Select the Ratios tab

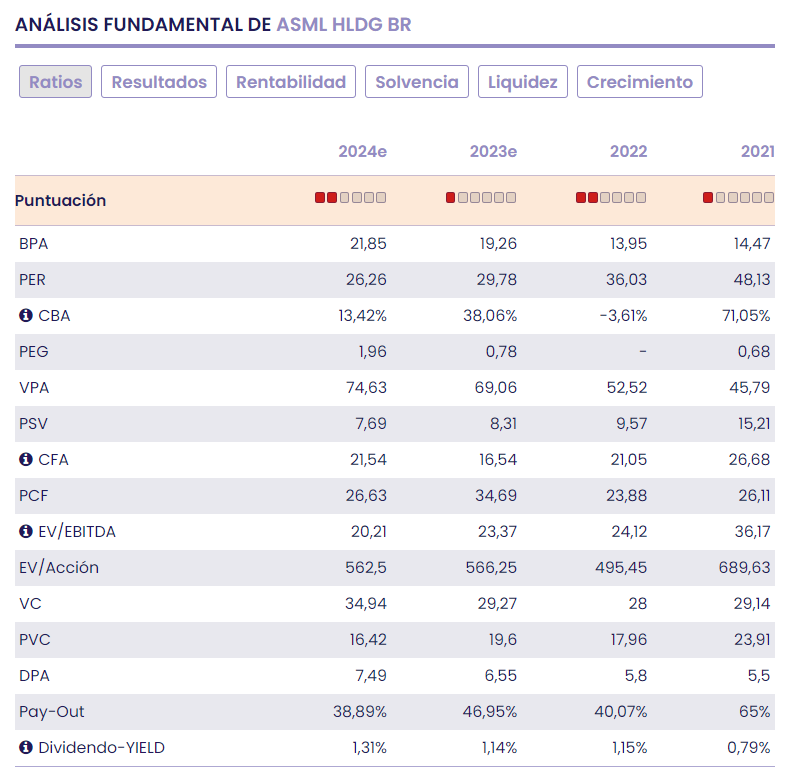(55, 82)
